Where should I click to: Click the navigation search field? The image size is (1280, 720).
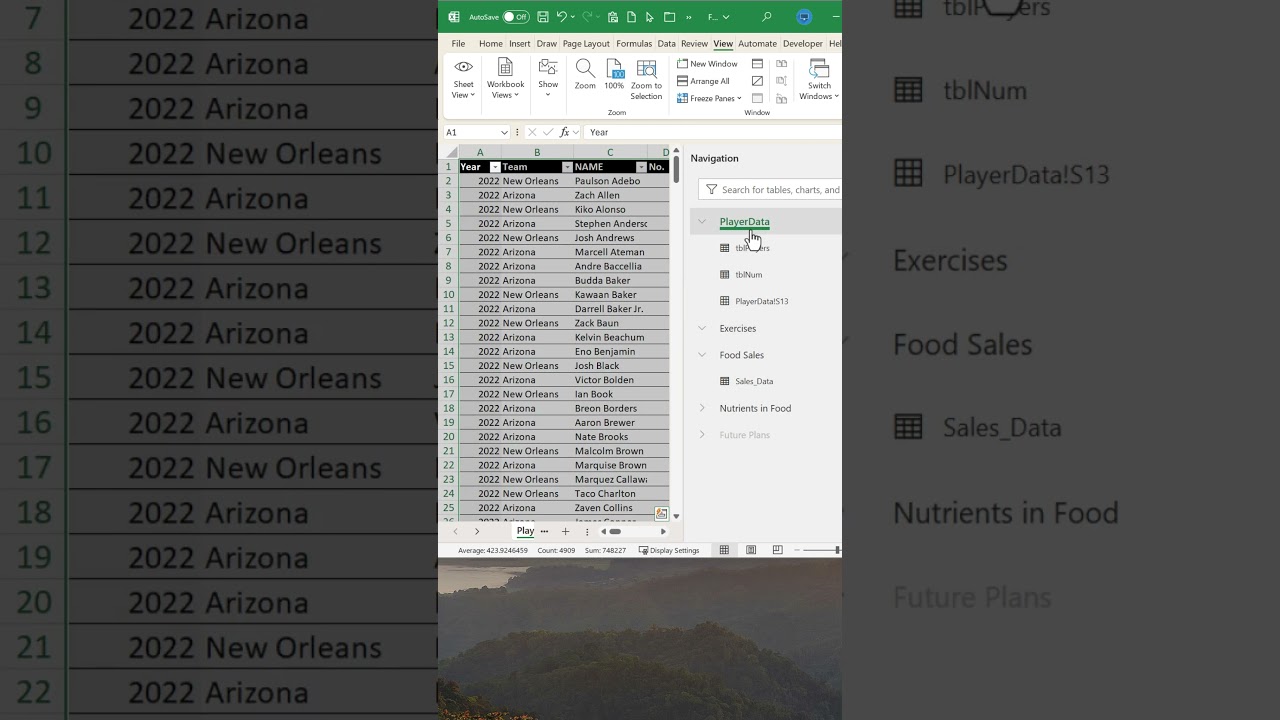point(770,189)
